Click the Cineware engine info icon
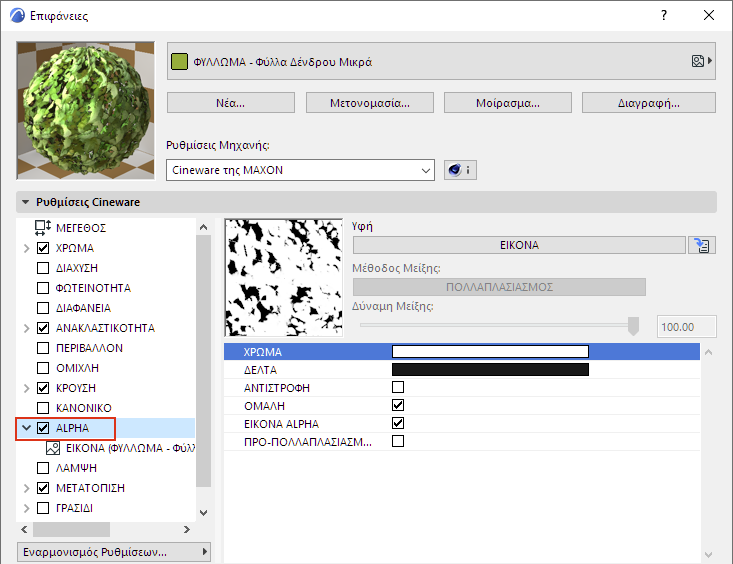 (x=460, y=170)
